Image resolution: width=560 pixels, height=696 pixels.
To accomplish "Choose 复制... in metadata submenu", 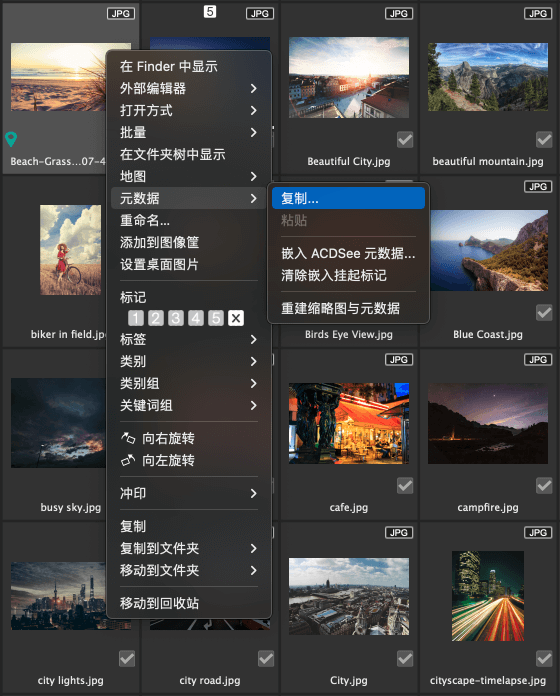I will coord(348,198).
